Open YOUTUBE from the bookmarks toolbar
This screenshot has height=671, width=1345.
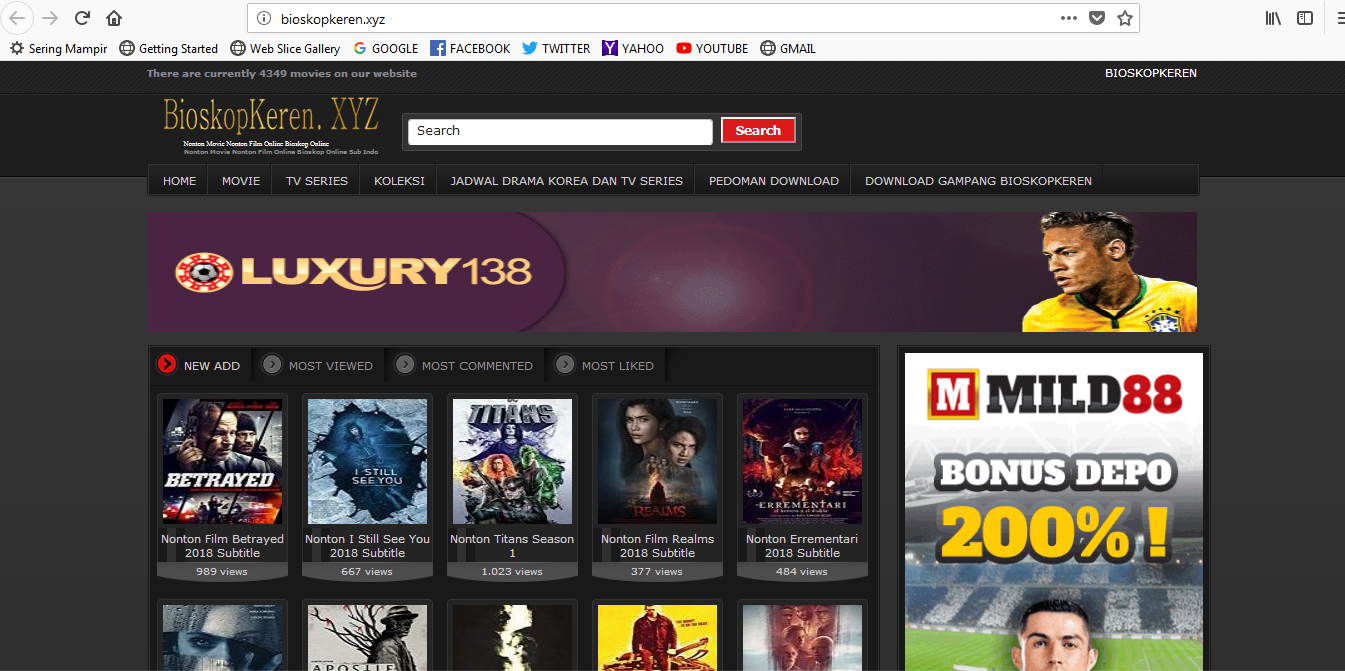(711, 48)
